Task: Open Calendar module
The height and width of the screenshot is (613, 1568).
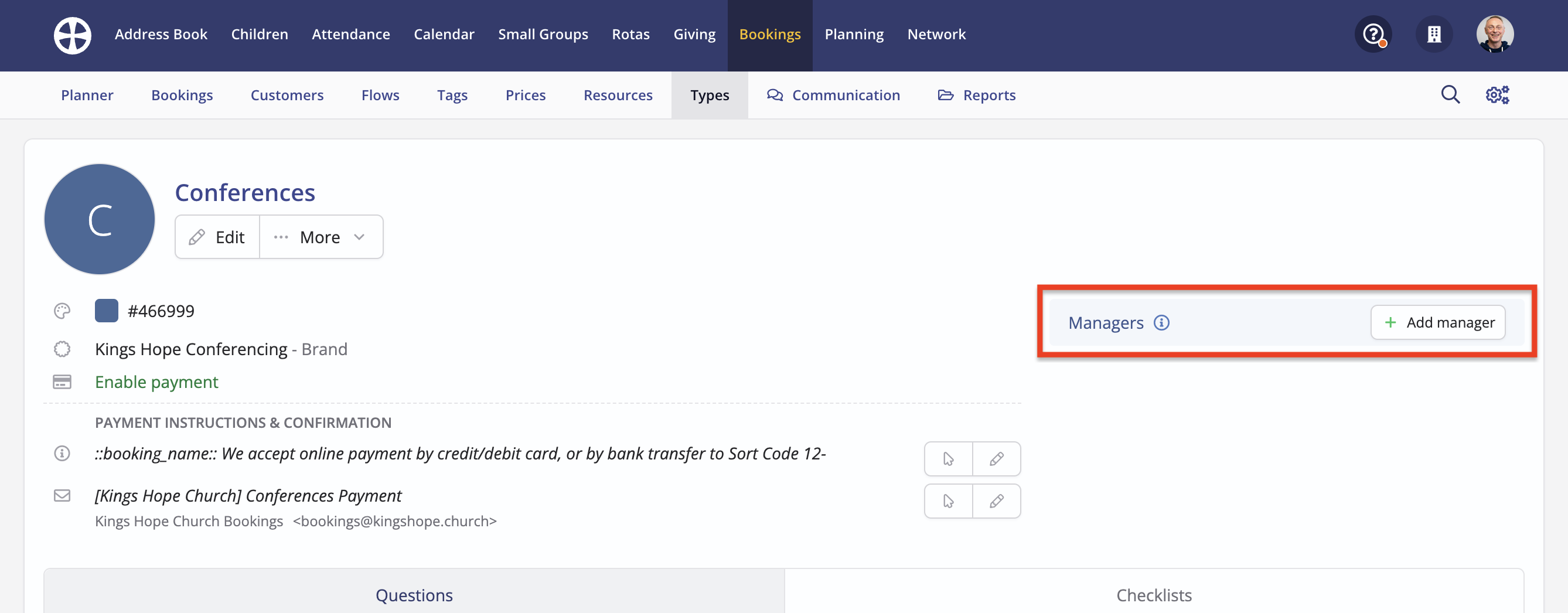Action: (x=444, y=34)
